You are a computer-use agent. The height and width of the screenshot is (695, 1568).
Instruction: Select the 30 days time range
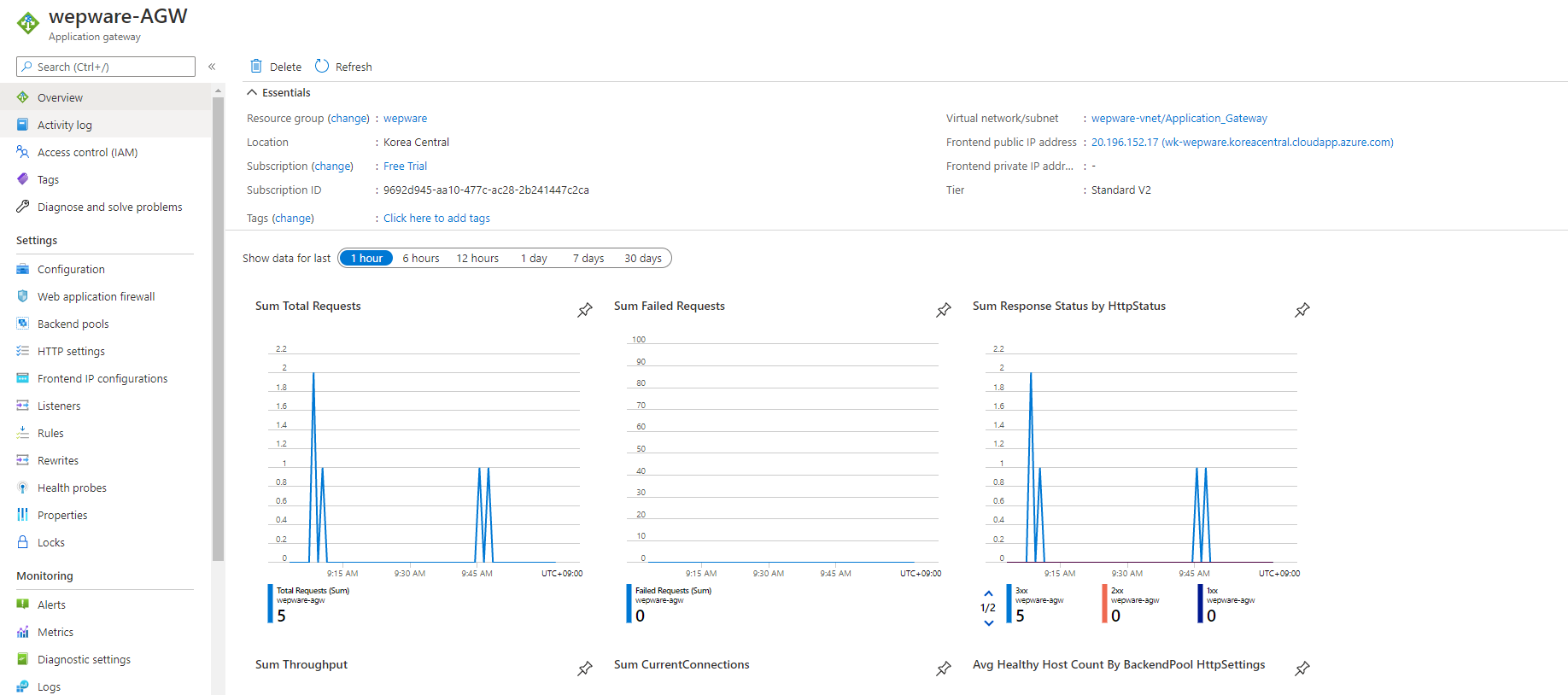pos(643,258)
